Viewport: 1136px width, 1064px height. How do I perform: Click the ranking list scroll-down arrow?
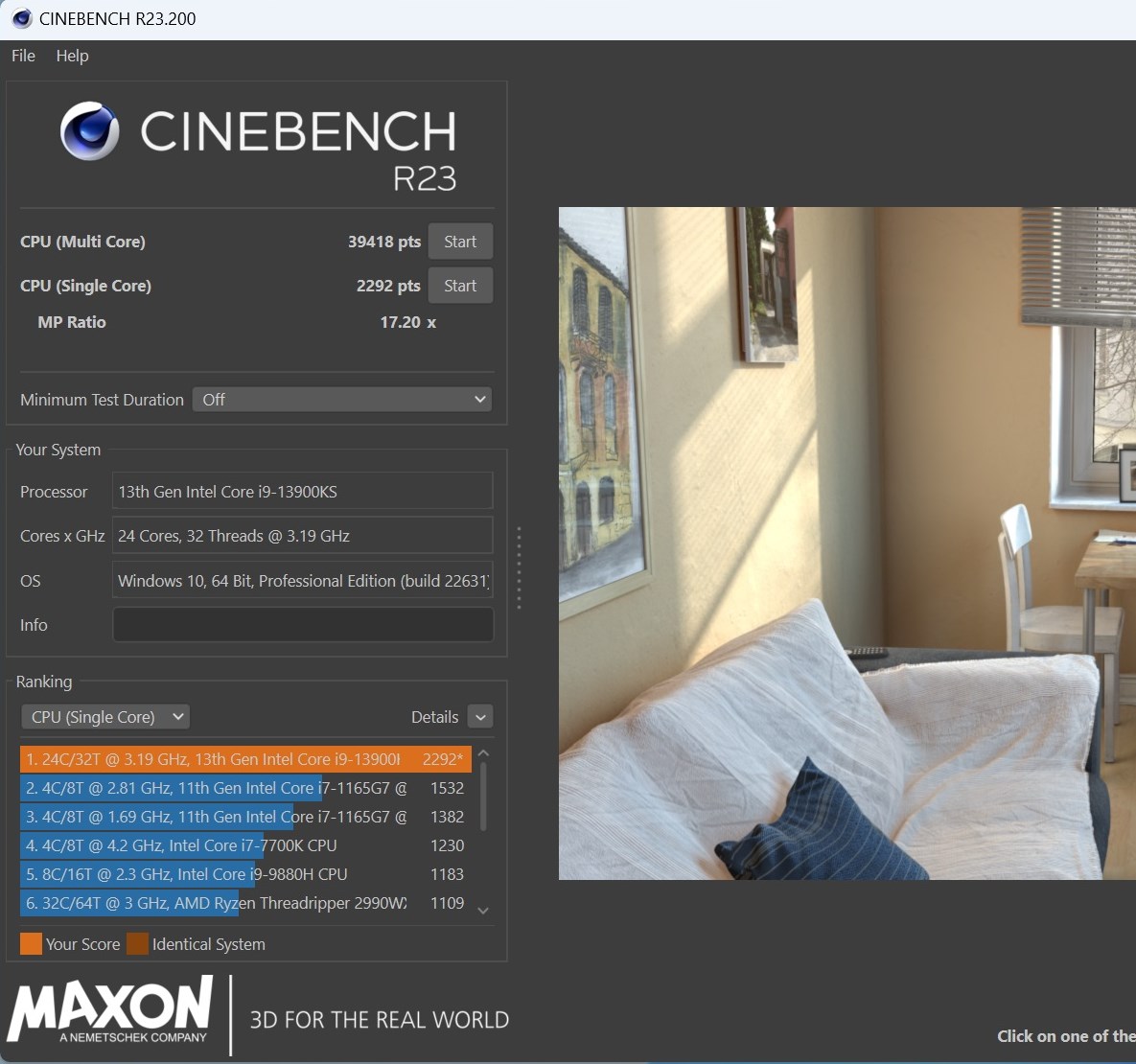tap(483, 911)
